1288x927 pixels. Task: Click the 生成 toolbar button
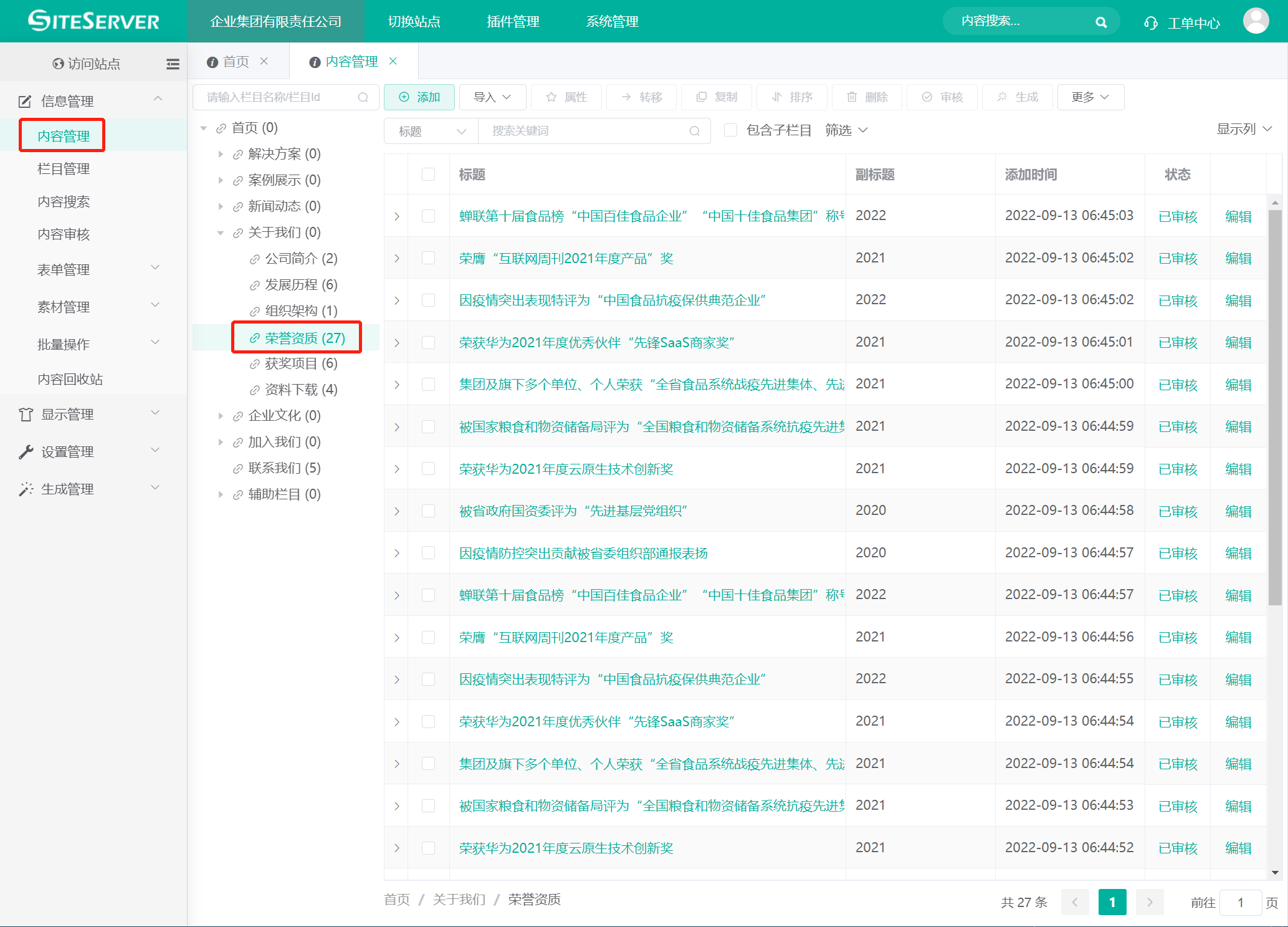(1018, 97)
